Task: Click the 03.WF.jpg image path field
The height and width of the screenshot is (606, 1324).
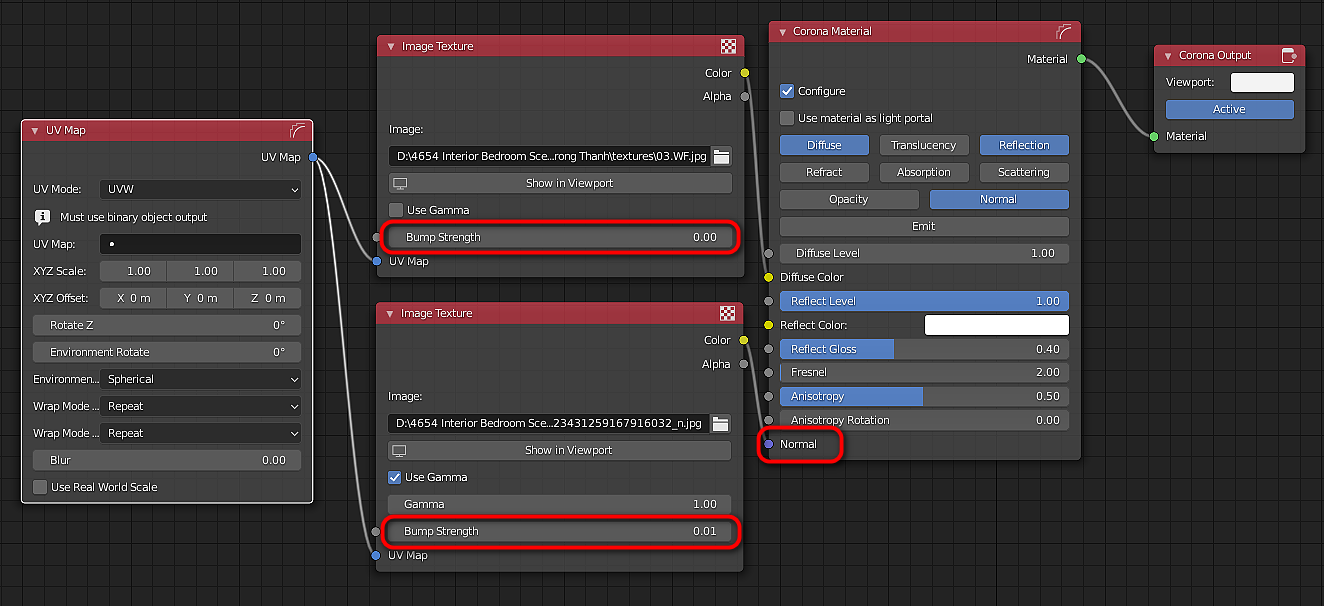Action: click(549, 156)
